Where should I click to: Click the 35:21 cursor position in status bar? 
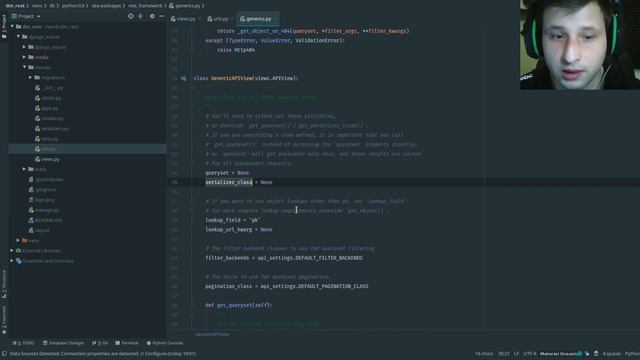504,354
